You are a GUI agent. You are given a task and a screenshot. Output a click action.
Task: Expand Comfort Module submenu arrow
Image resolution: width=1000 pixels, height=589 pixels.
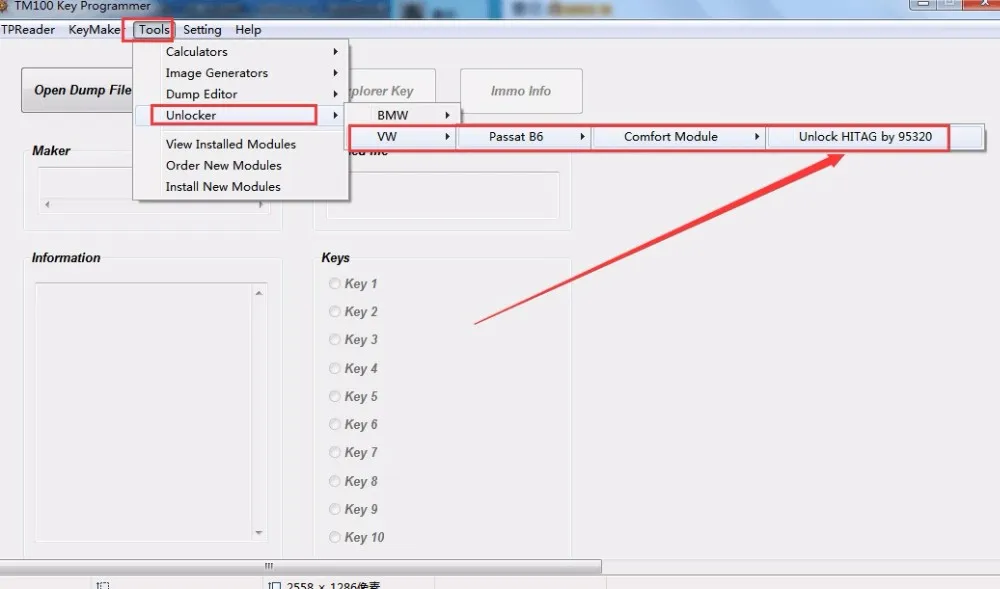coord(757,136)
